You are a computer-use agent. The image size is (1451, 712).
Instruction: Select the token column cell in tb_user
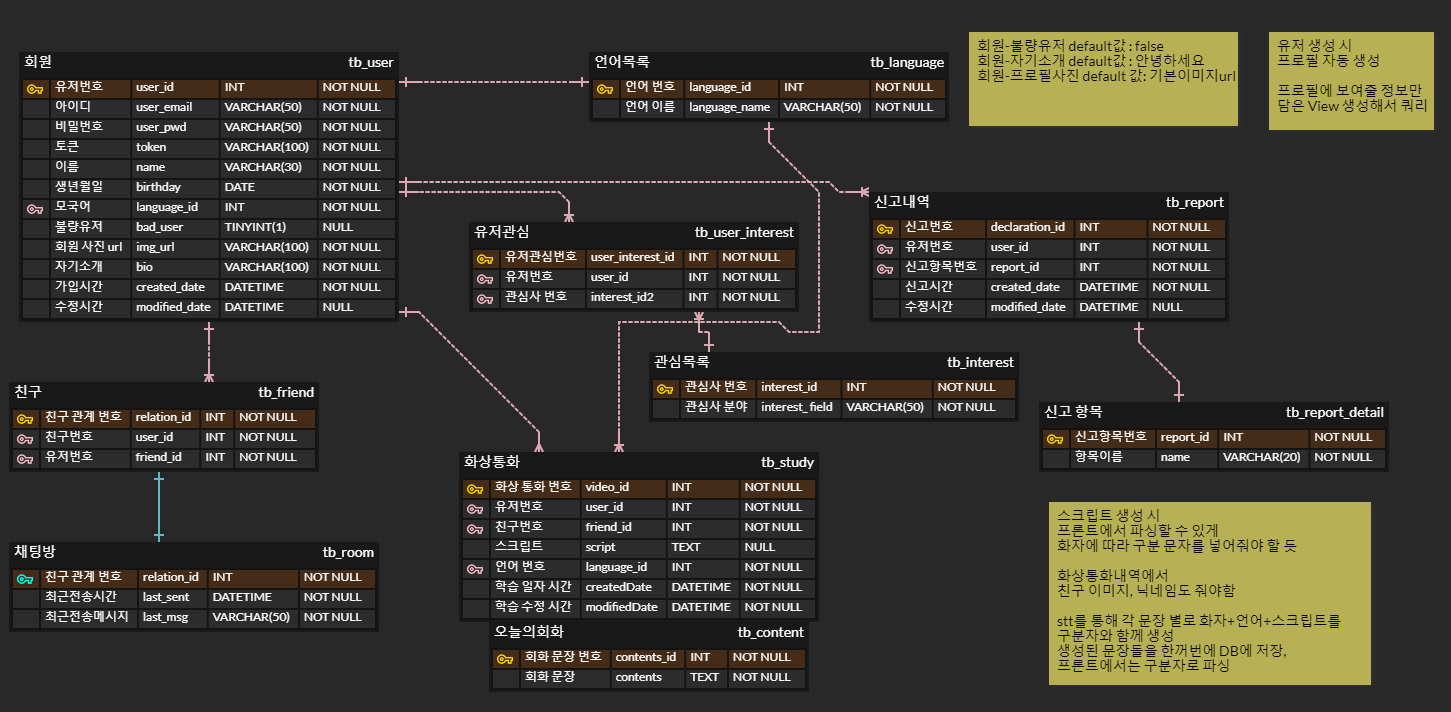175,148
